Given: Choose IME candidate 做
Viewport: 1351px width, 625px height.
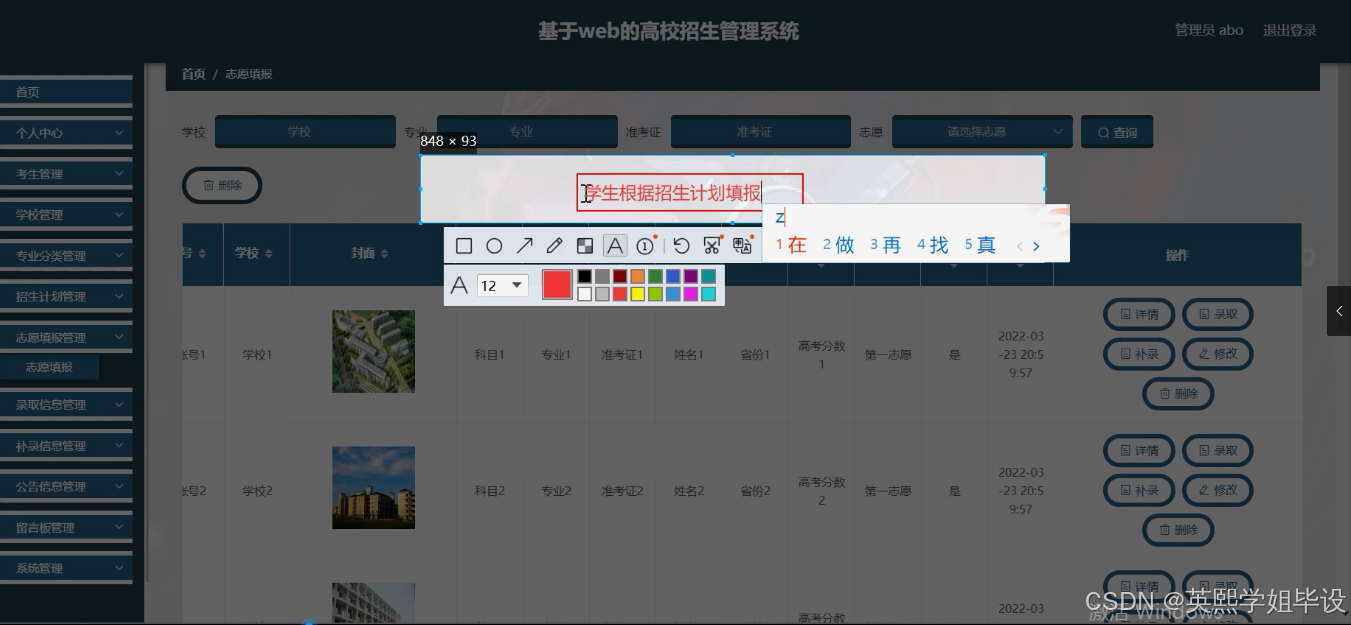Looking at the screenshot, I should 839,245.
